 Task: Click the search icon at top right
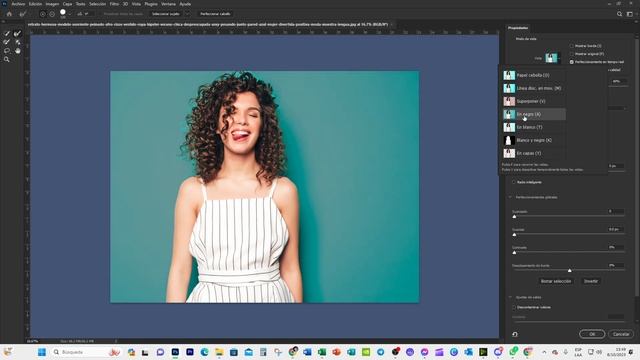619,14
